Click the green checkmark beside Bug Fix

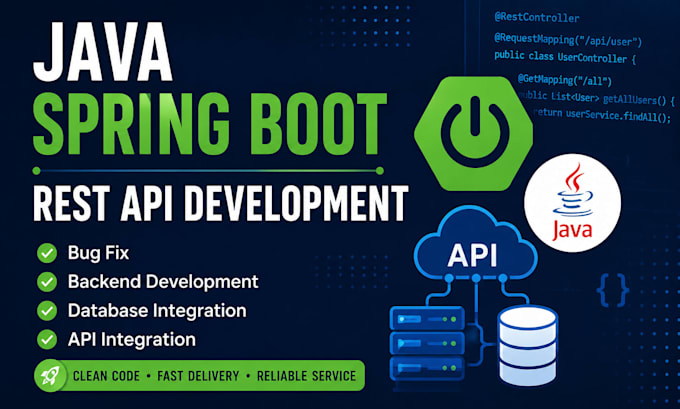click(x=47, y=253)
